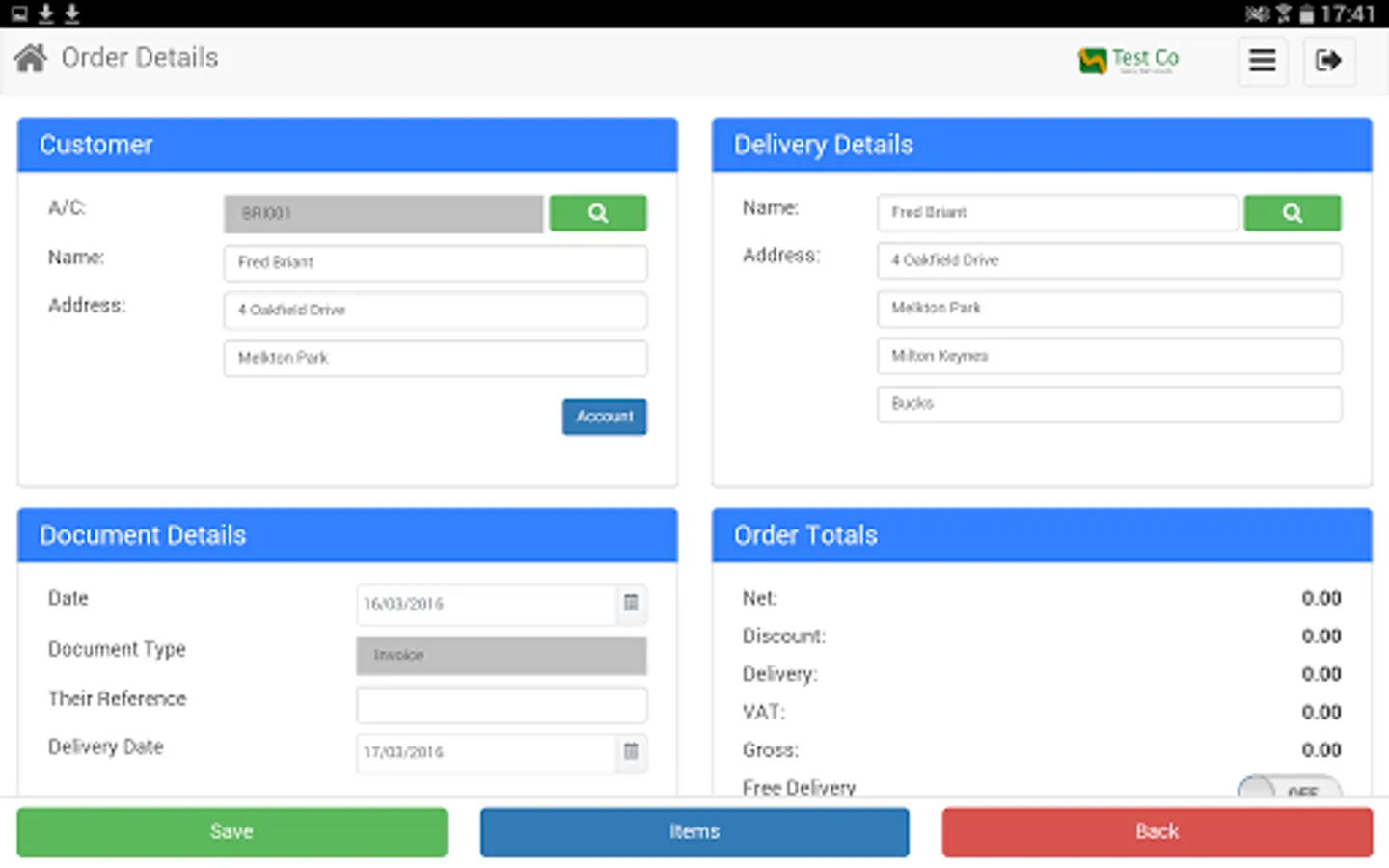Viewport: 1389px width, 868px height.
Task: Edit the delivery address line Milton Keynes
Action: coord(1108,356)
